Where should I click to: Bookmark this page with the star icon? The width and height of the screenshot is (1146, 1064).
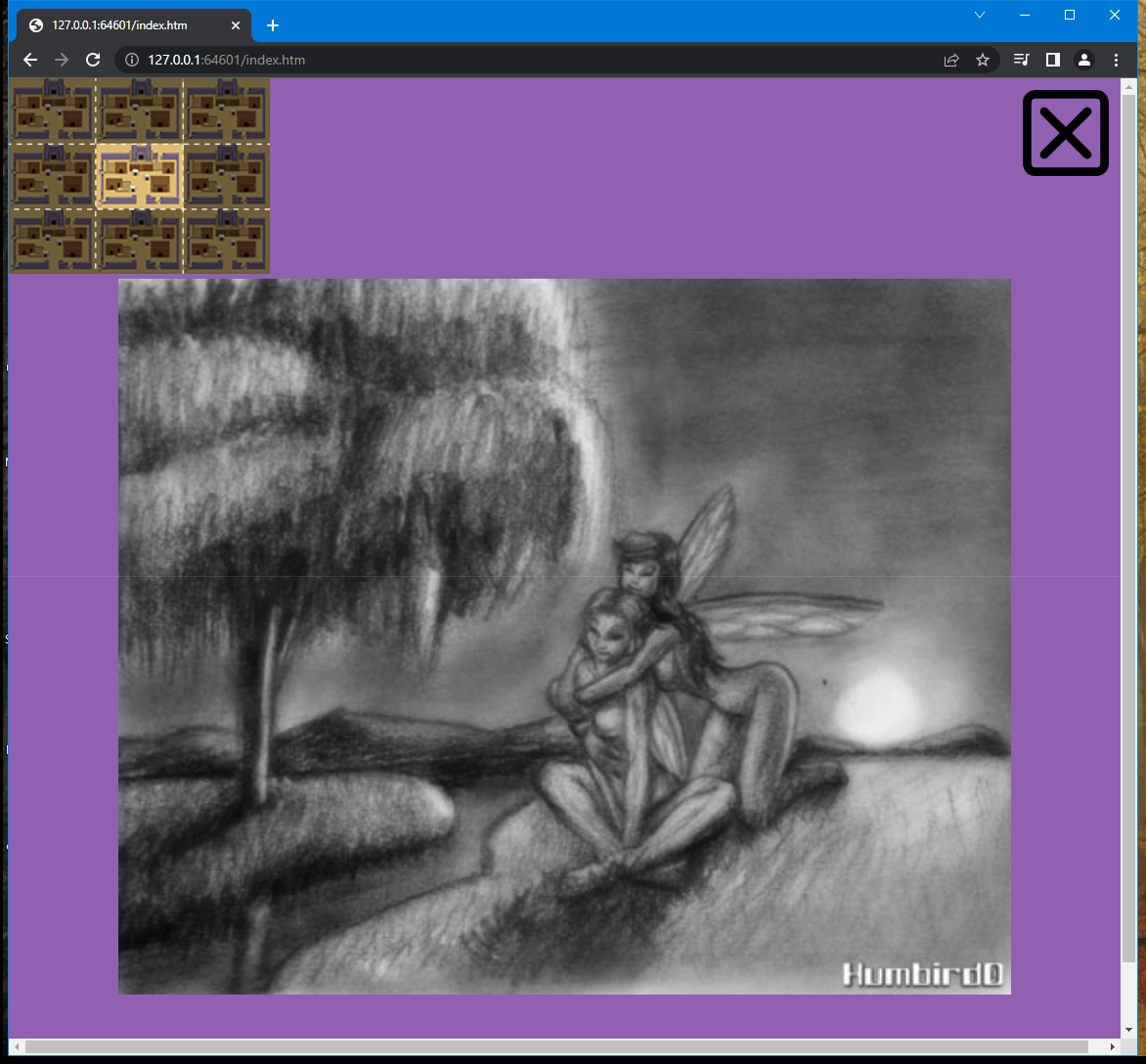pyautogui.click(x=983, y=60)
